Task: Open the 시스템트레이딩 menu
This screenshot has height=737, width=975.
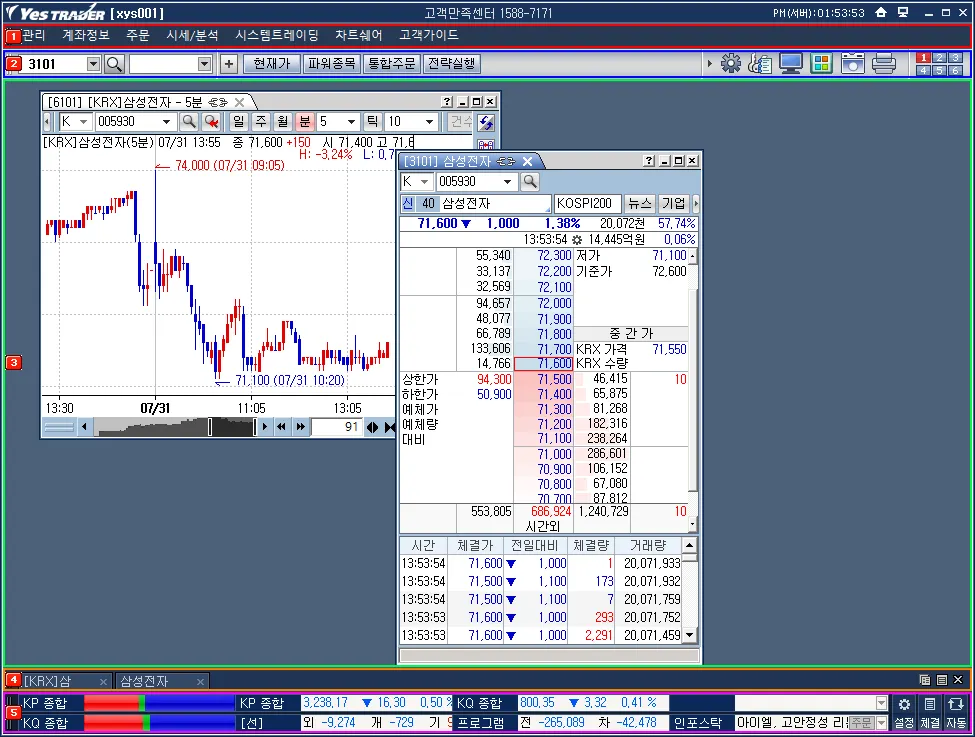Action: [277, 35]
